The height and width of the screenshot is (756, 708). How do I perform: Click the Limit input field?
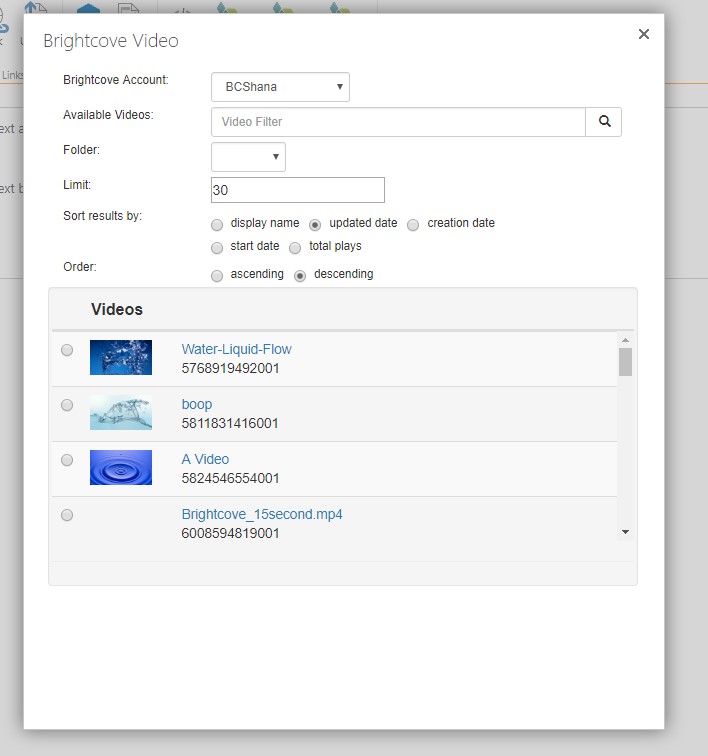pos(297,190)
